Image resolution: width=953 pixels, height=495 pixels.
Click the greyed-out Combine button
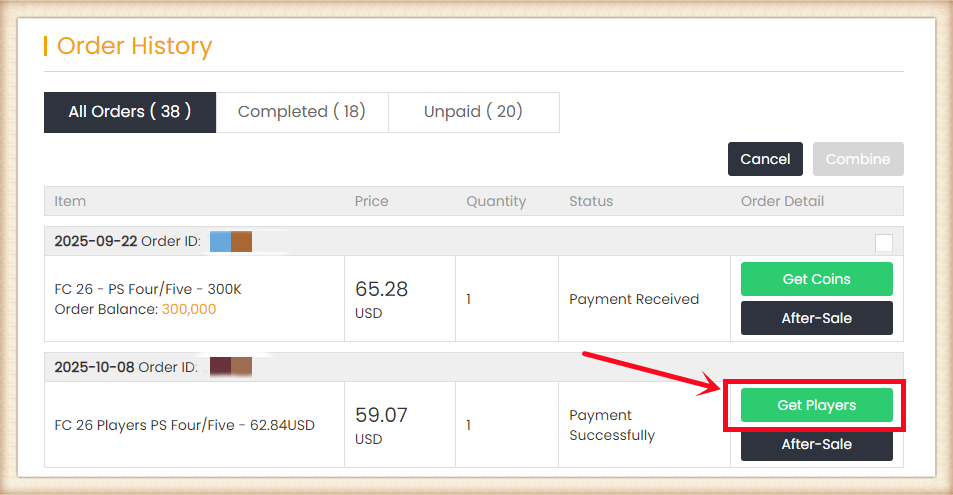858,159
